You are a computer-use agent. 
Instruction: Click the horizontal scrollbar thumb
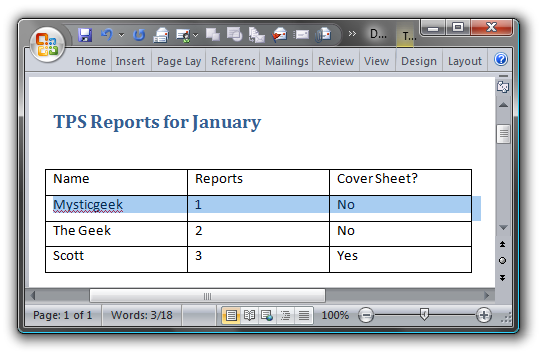coord(207,296)
